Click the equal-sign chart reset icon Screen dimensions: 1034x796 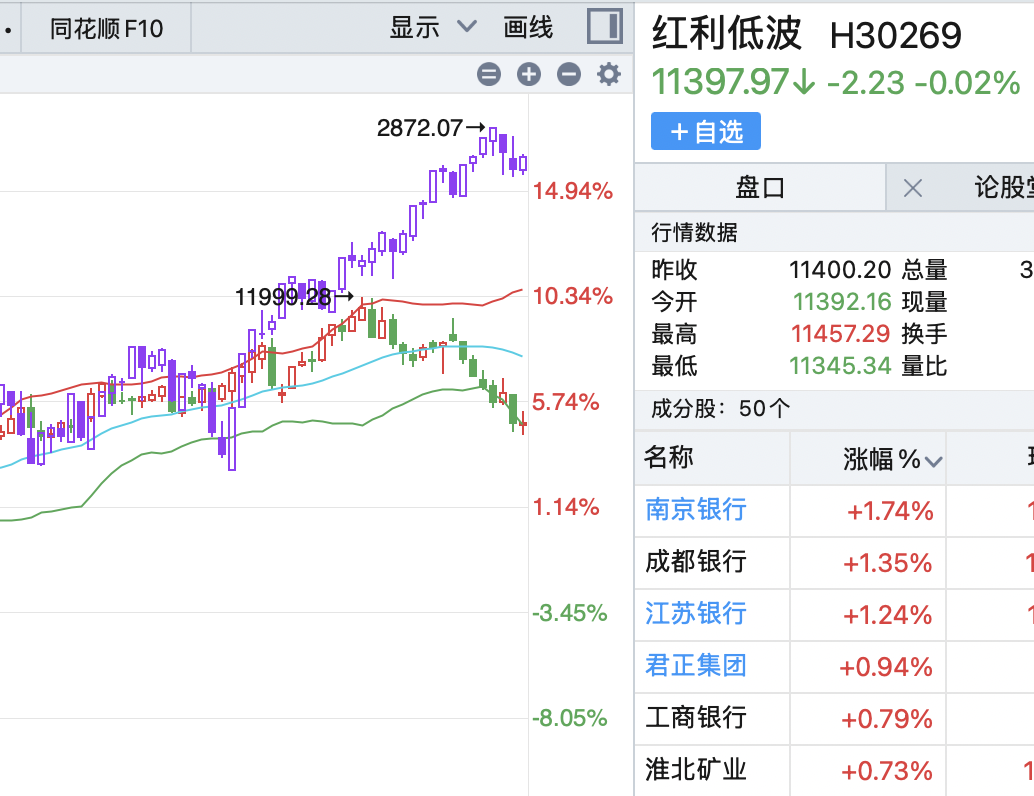pyautogui.click(x=489, y=74)
